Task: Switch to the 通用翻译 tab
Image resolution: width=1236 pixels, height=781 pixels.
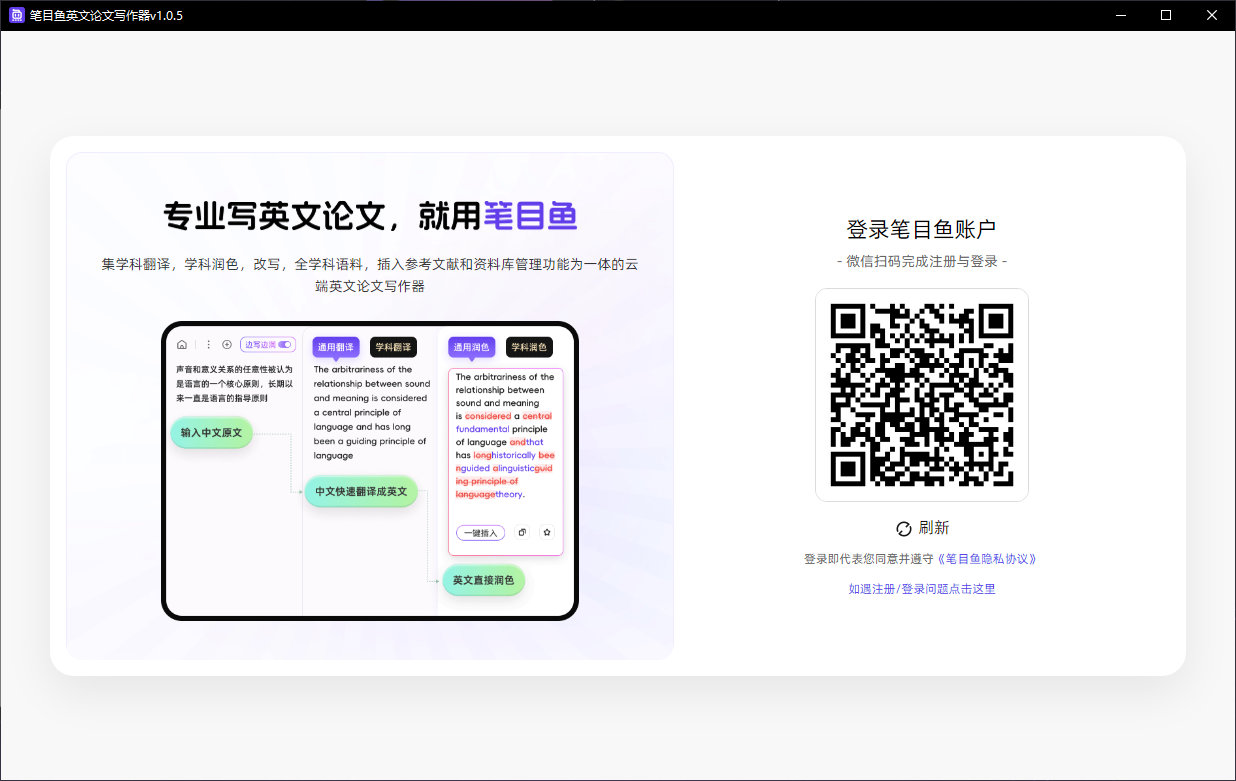Action: pyautogui.click(x=336, y=347)
